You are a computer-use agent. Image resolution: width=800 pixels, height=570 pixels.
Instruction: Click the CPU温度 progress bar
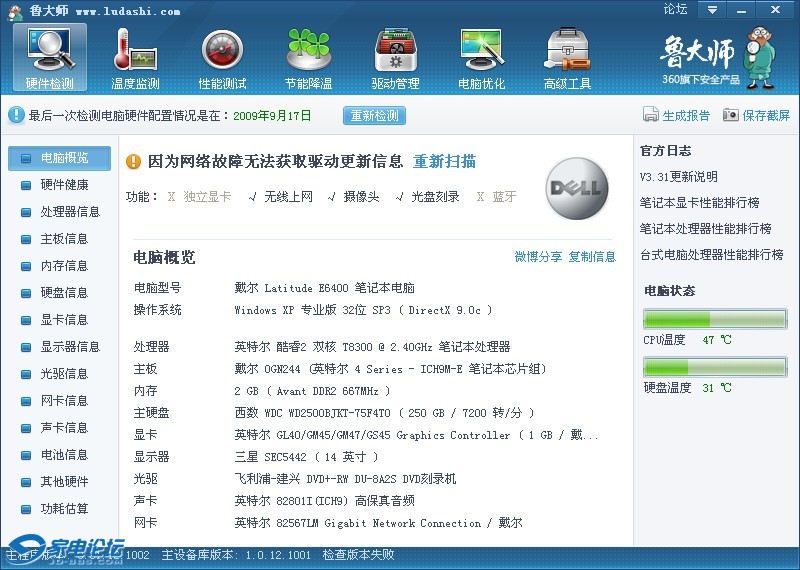coord(715,319)
